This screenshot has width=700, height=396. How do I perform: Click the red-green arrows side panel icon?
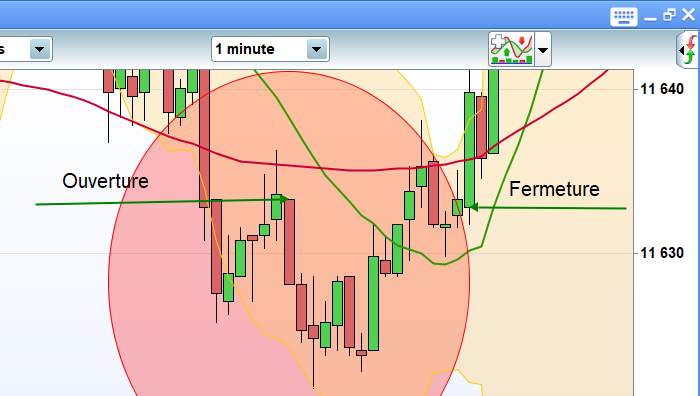[x=689, y=50]
